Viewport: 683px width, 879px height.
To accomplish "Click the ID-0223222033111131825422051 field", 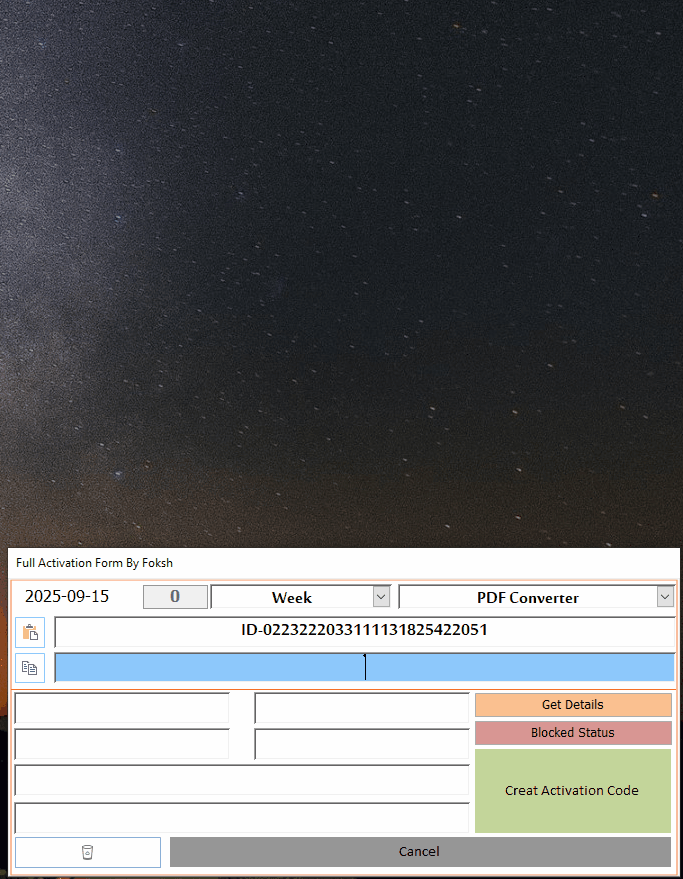I will tap(364, 632).
